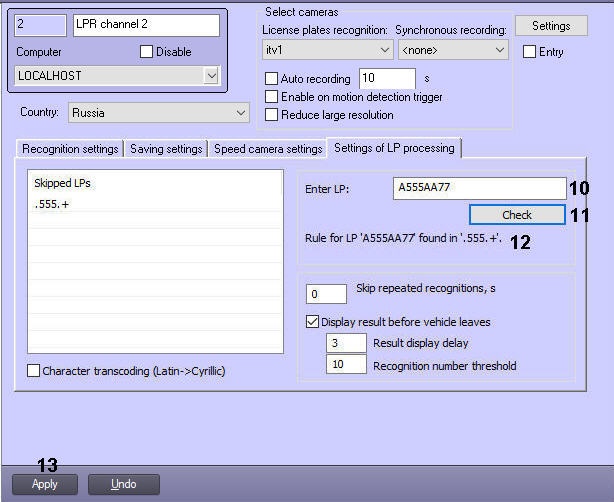The image size is (614, 502).
Task: Open the Settings button near cameras
Action: [551, 26]
